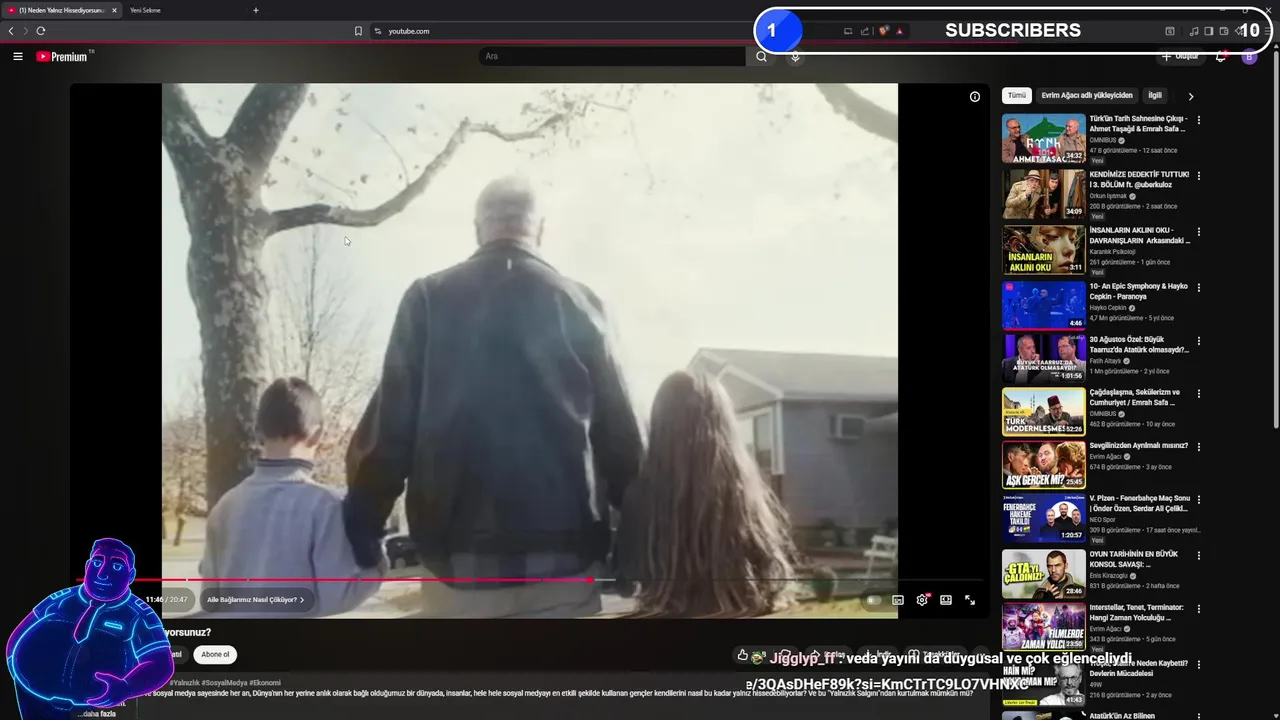Image resolution: width=1280 pixels, height=720 pixels.
Task: Open site info icon beside youtube.com
Action: [x=378, y=31]
